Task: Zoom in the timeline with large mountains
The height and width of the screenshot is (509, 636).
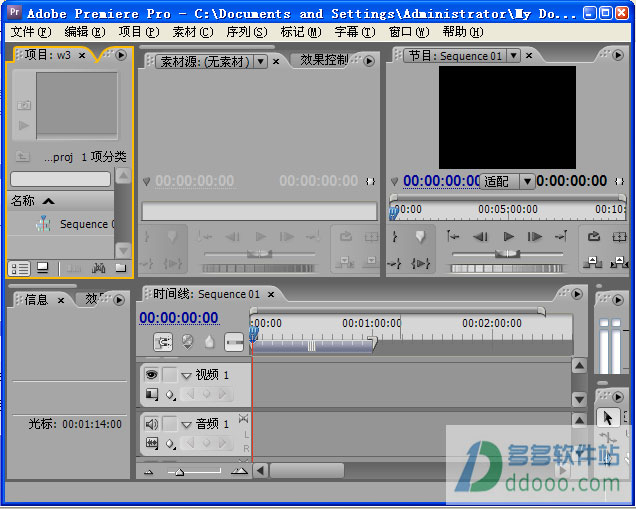Action: (239, 471)
